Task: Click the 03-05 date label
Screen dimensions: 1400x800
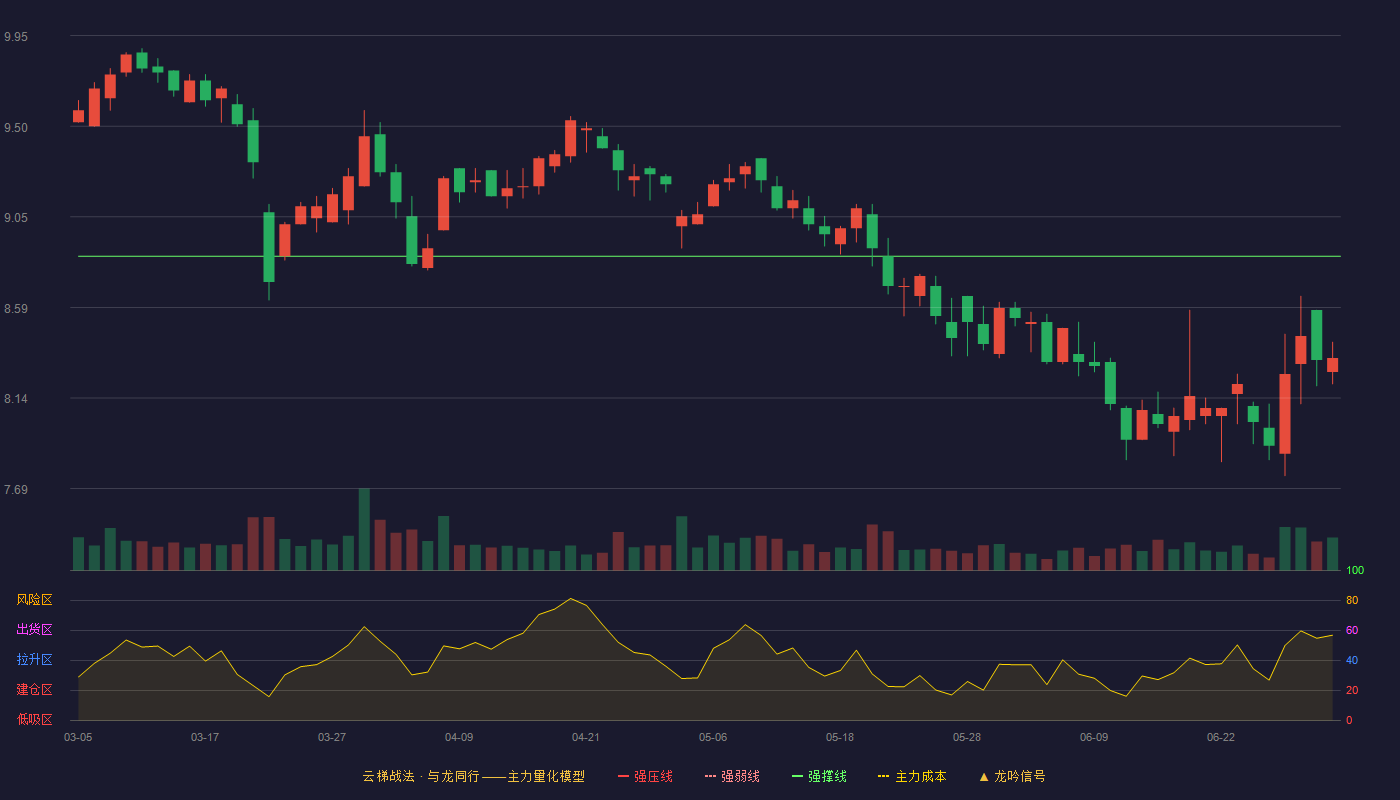Action: tap(78, 737)
